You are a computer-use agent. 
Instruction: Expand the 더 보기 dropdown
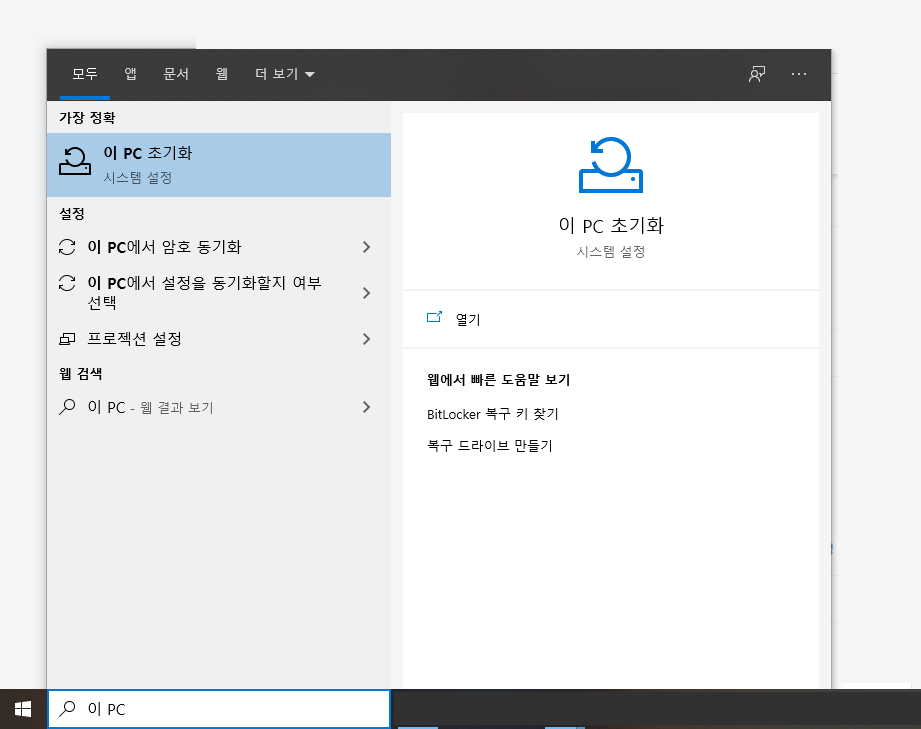tap(284, 74)
